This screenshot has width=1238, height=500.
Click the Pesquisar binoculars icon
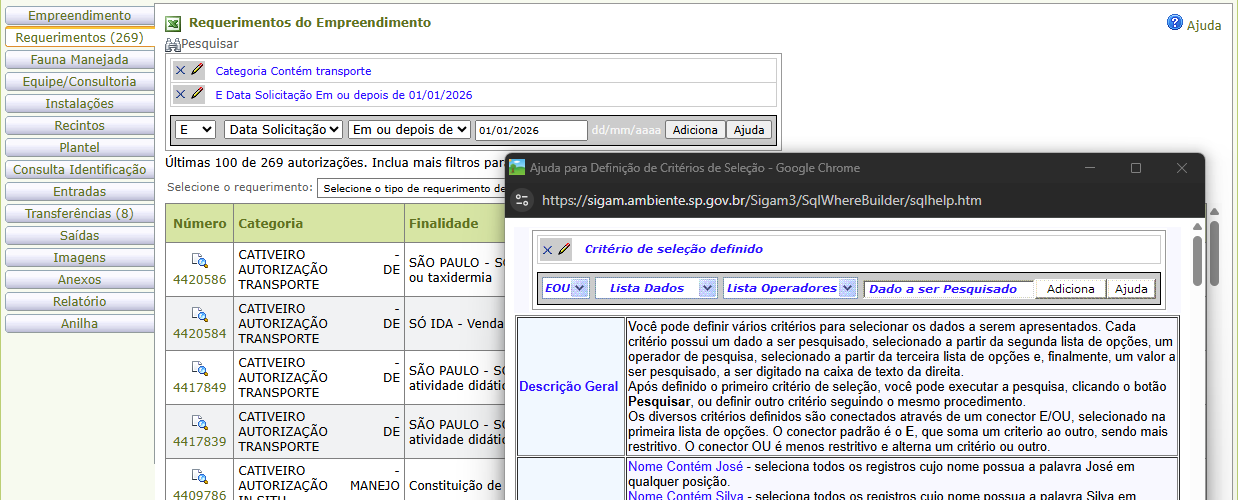click(x=172, y=45)
